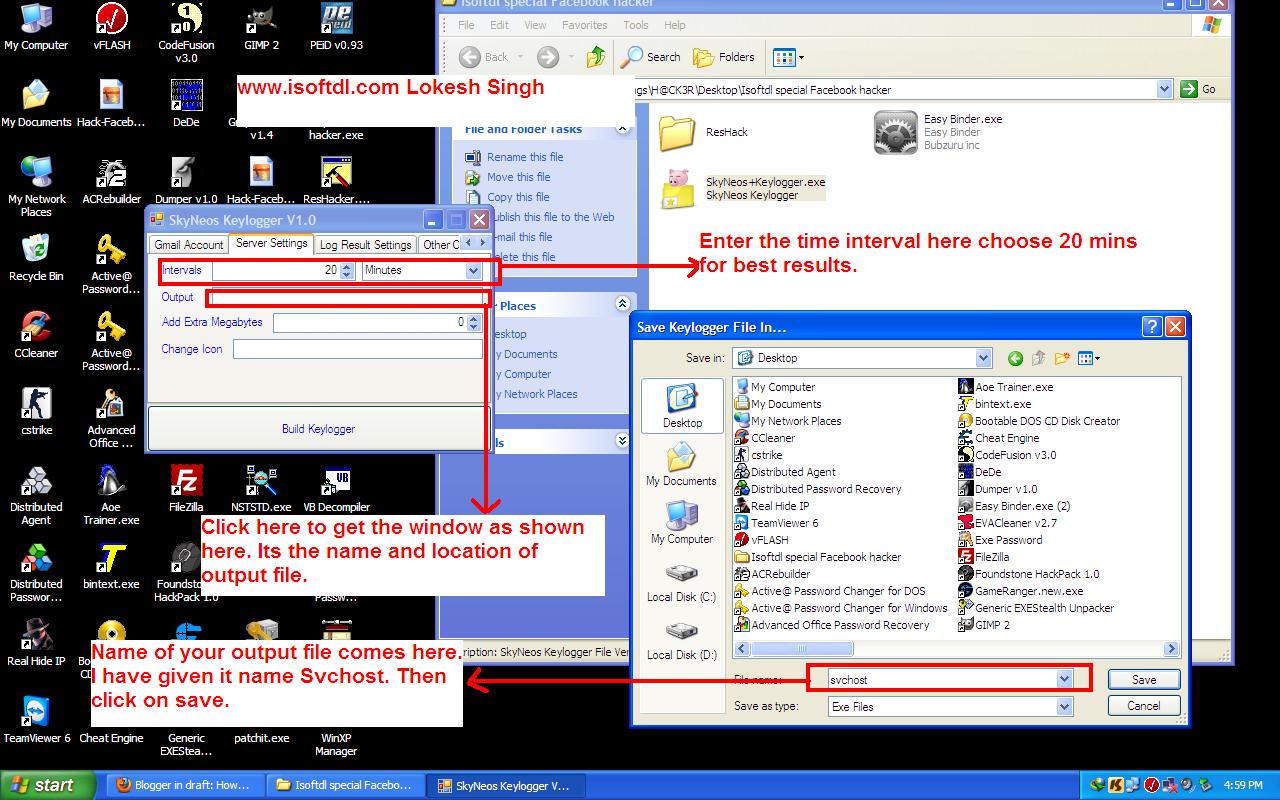Select the ACRebuilder desktop shortcut
This screenshot has width=1280, height=800.
click(112, 180)
